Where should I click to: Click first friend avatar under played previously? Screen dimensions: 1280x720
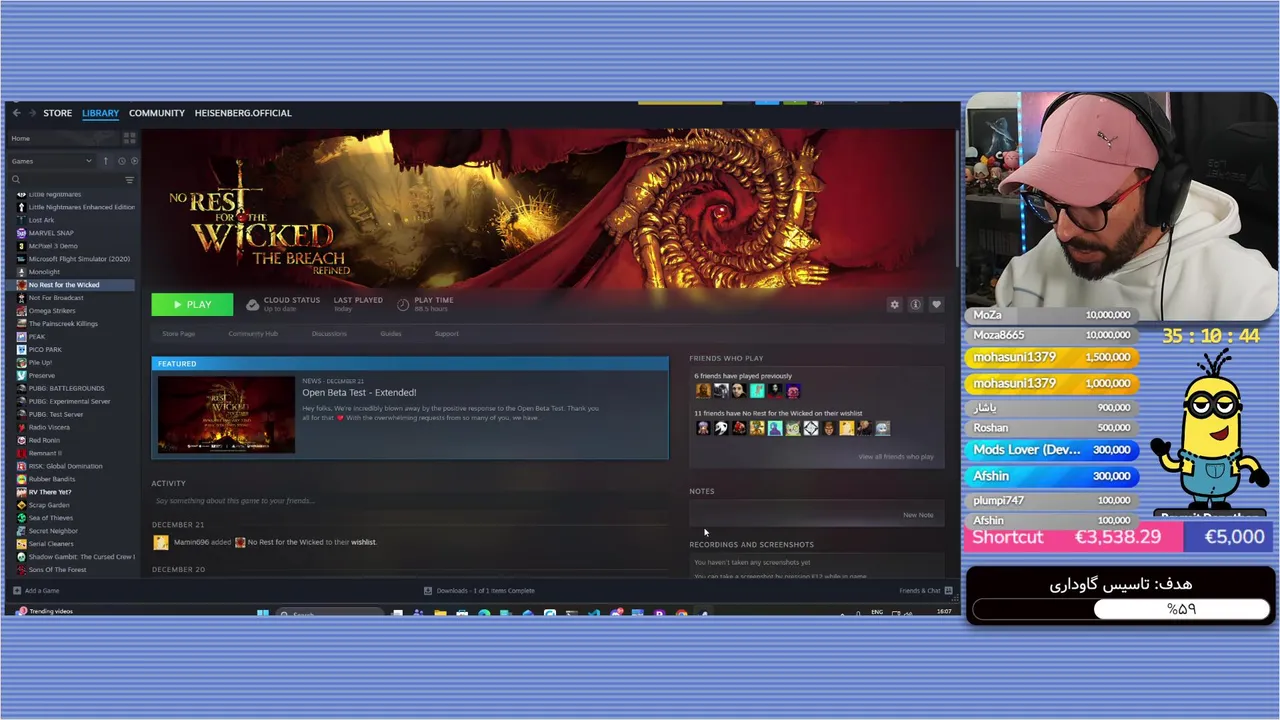703,391
